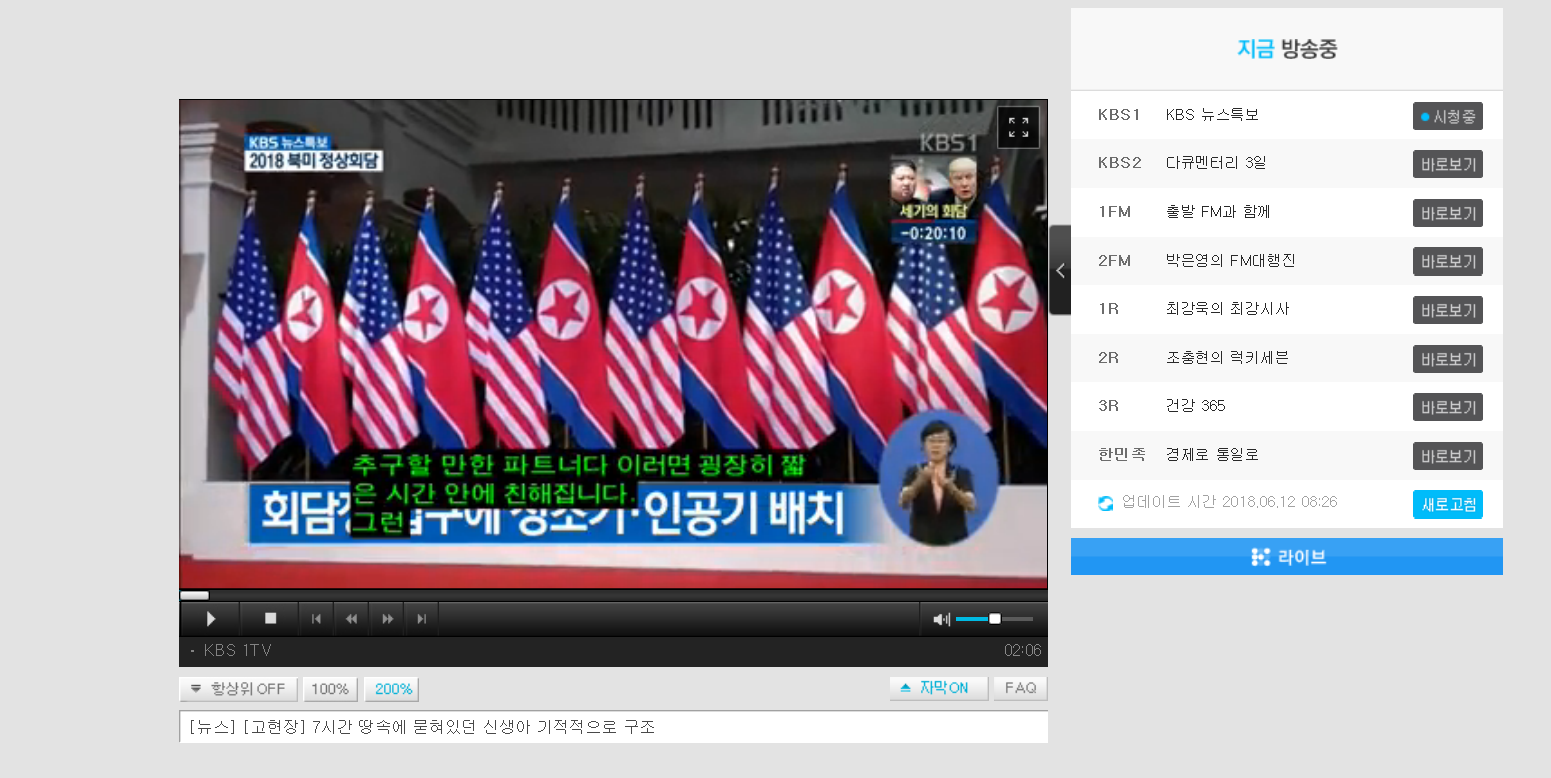The width and height of the screenshot is (1551, 778).
Task: Stop the video playback
Action: pos(270,618)
